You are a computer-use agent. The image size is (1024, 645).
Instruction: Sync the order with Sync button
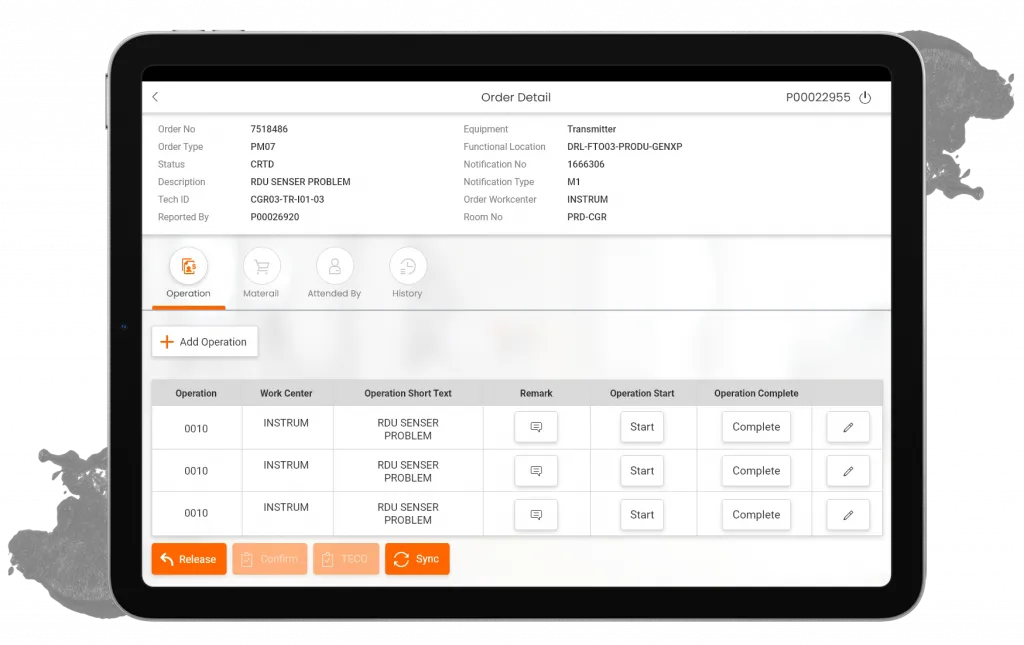point(417,559)
